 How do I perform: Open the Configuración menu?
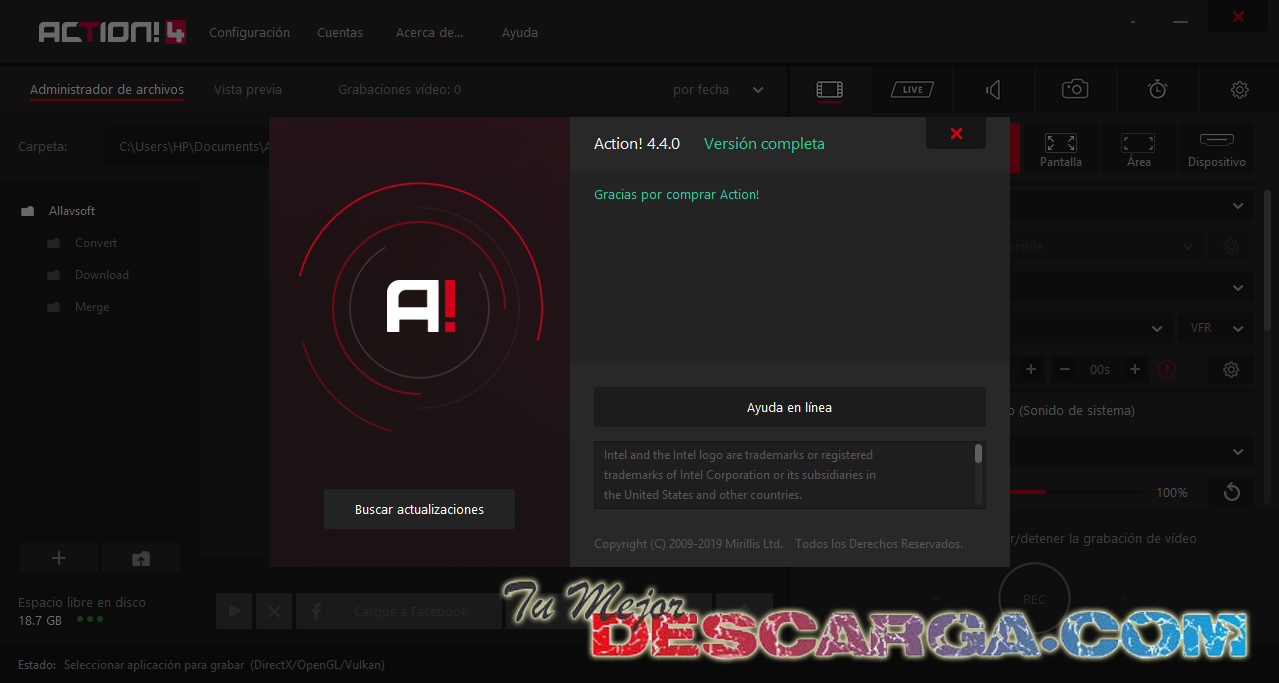(x=249, y=32)
